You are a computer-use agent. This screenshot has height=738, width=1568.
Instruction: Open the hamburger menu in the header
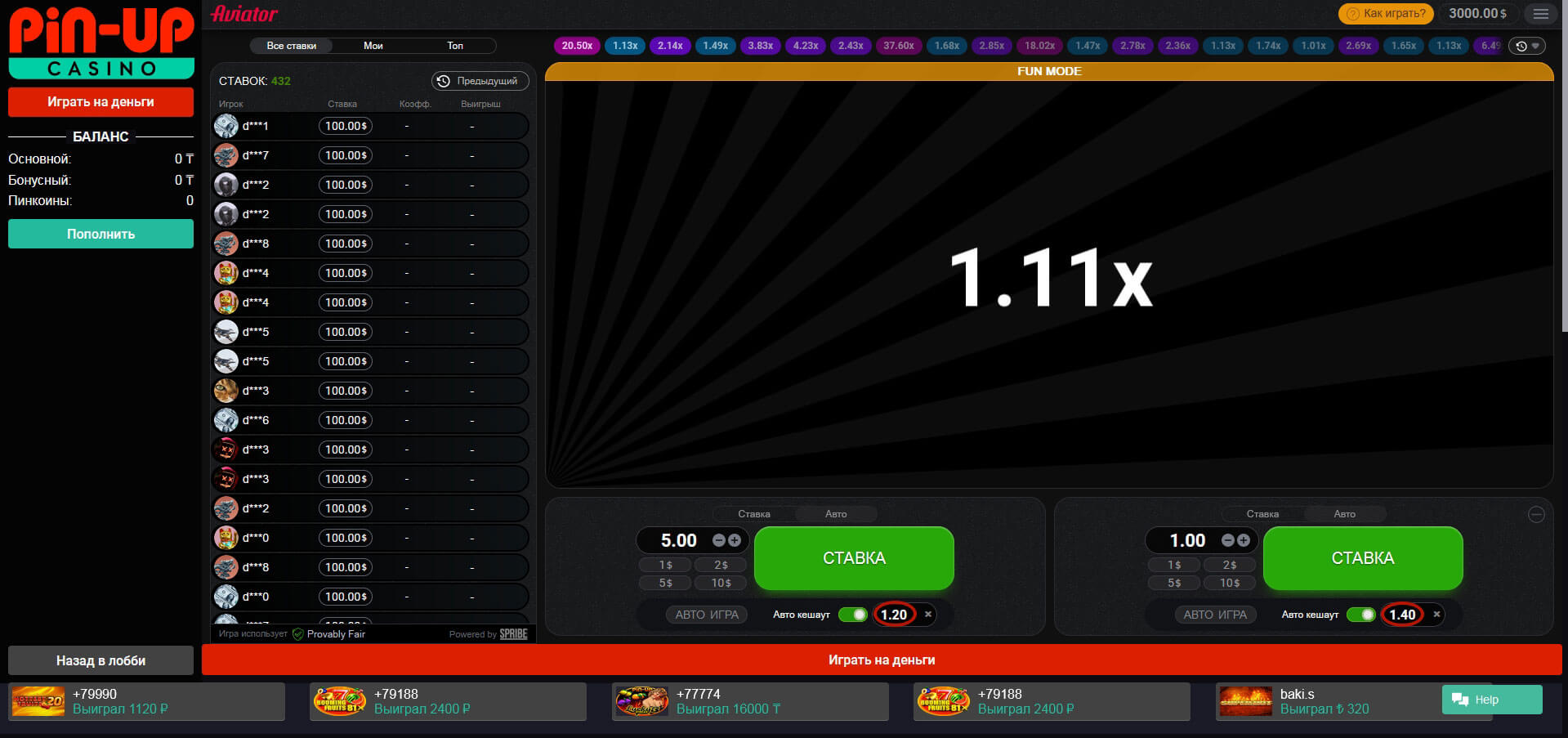[1541, 14]
